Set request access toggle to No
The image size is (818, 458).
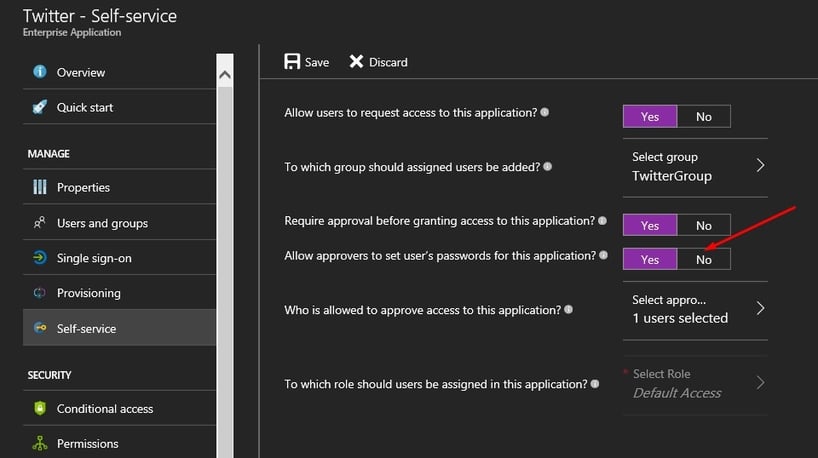703,117
